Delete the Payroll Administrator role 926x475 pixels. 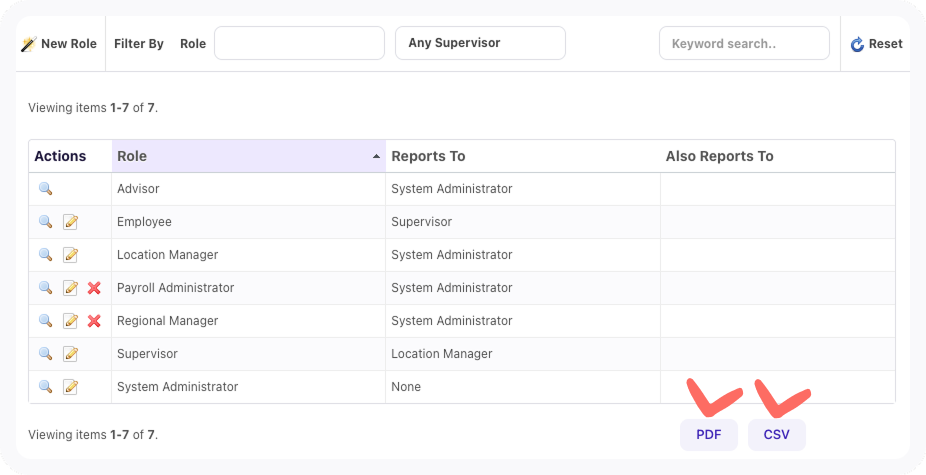[x=94, y=288]
